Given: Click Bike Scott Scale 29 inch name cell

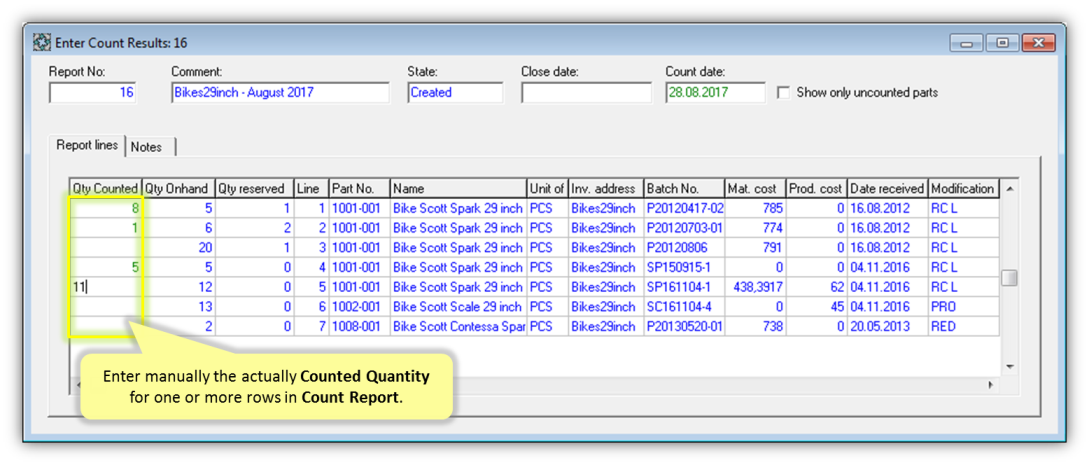Looking at the screenshot, I should (x=458, y=307).
